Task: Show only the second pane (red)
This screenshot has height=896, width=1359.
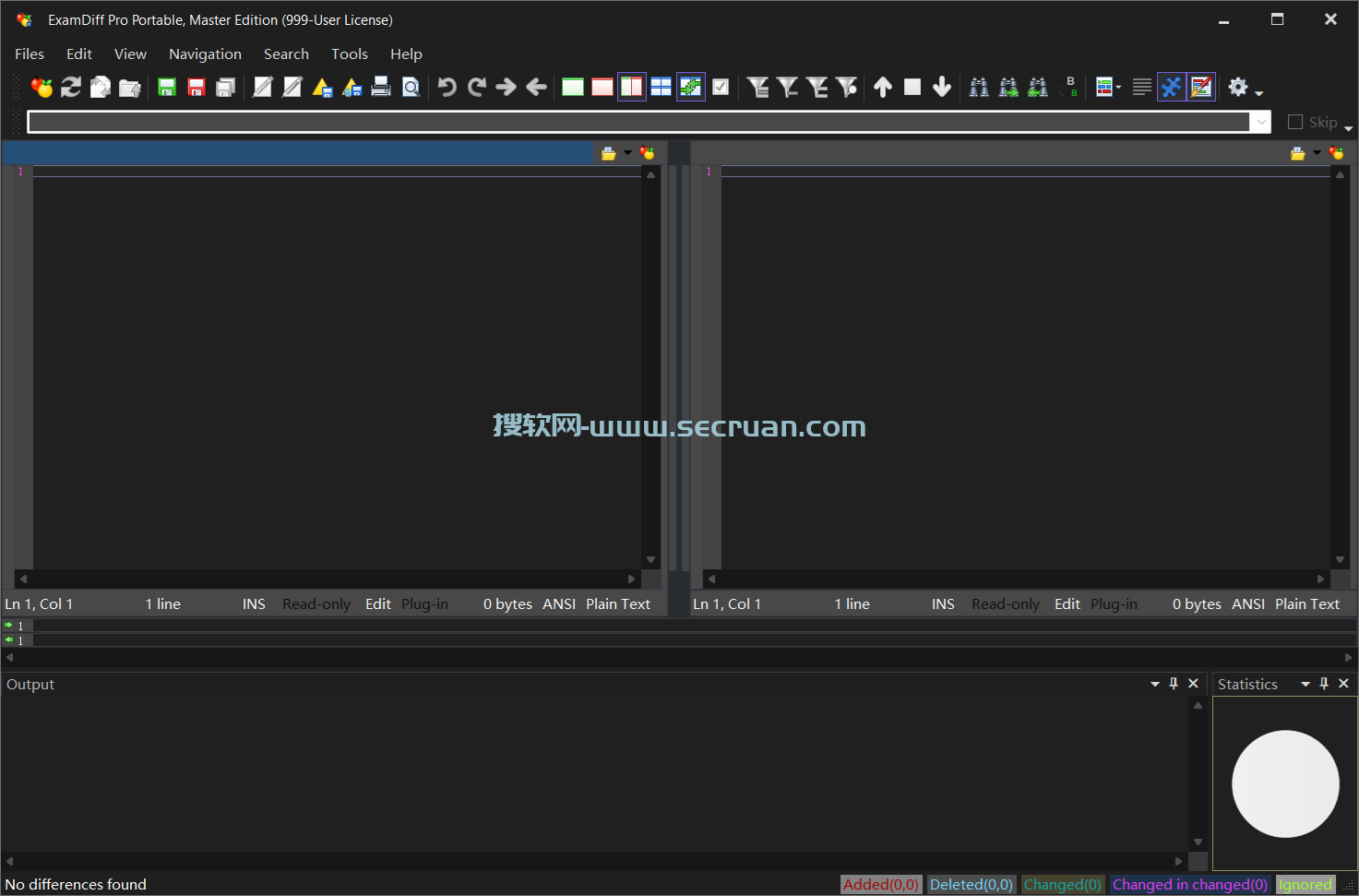Action: coord(602,87)
